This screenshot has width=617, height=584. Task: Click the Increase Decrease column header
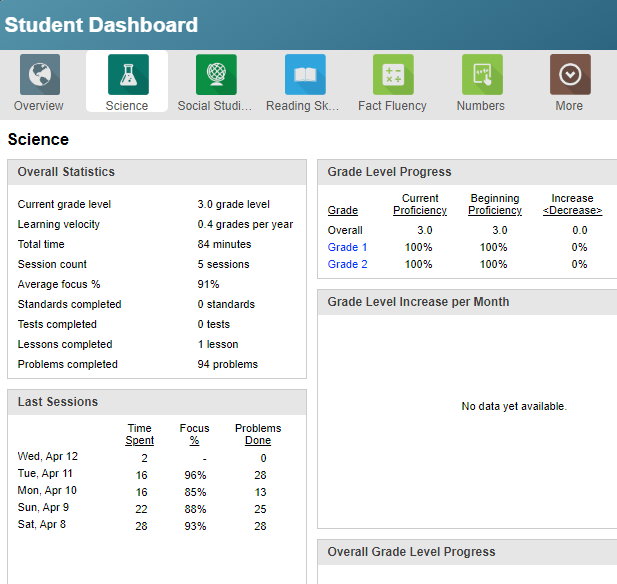[x=572, y=205]
